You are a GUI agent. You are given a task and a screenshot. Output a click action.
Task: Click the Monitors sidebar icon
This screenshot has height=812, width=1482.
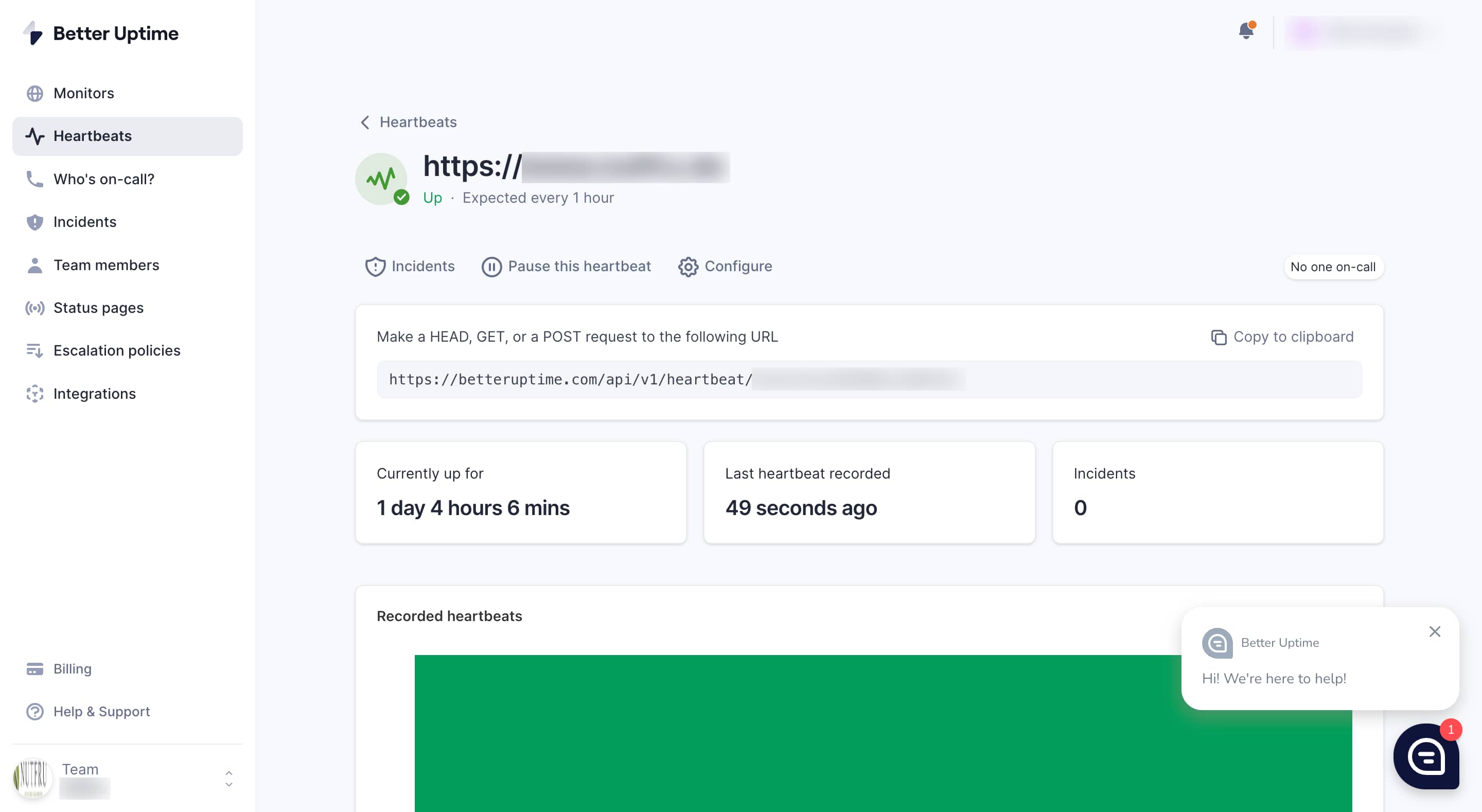[x=34, y=92]
